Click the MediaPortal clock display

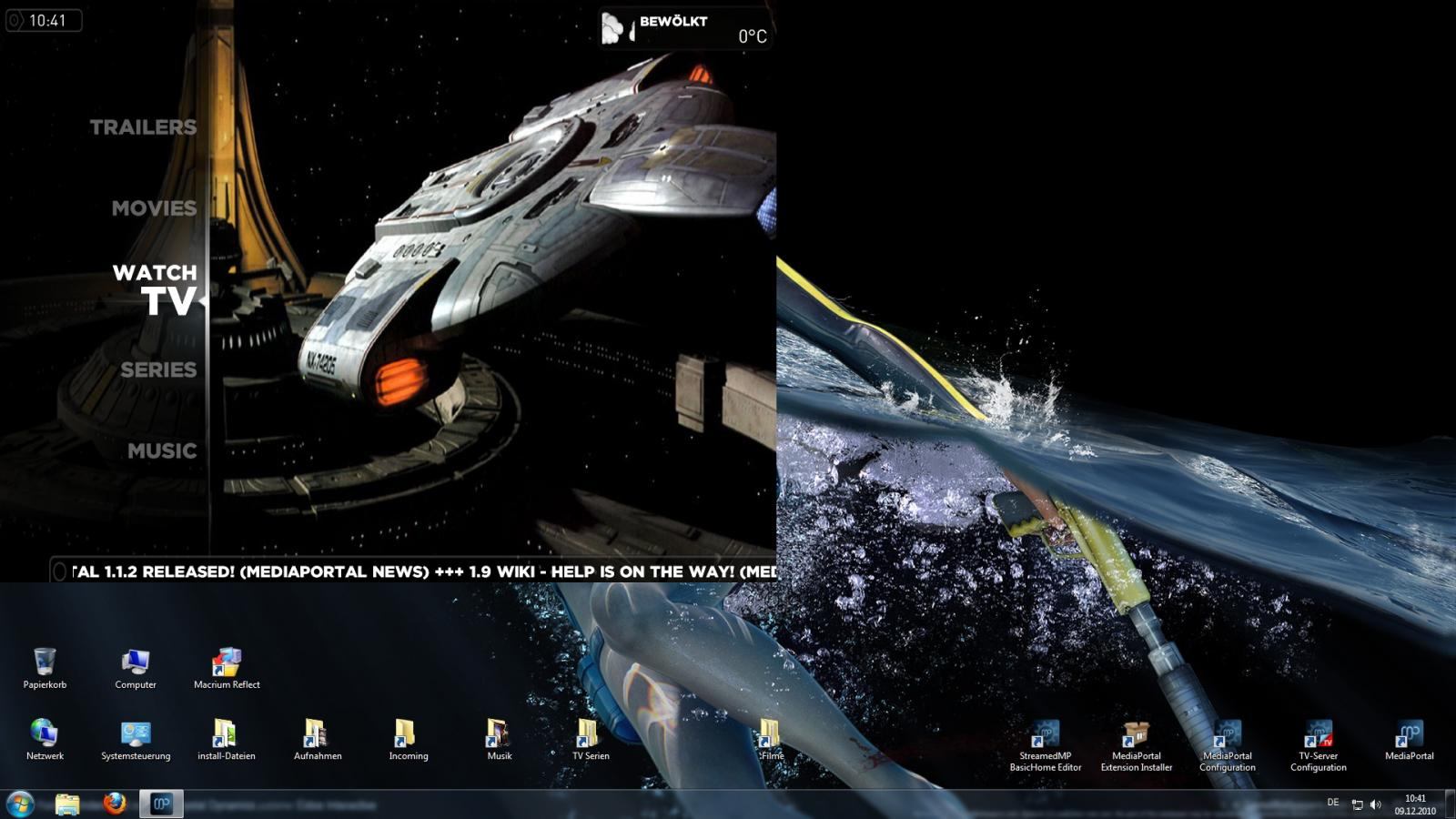pos(44,20)
